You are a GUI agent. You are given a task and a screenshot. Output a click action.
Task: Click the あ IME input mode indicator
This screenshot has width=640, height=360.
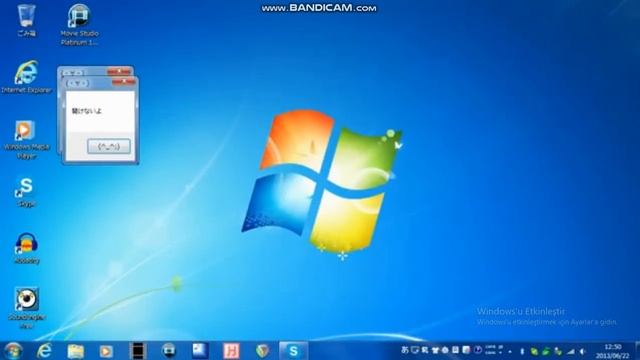(x=404, y=350)
